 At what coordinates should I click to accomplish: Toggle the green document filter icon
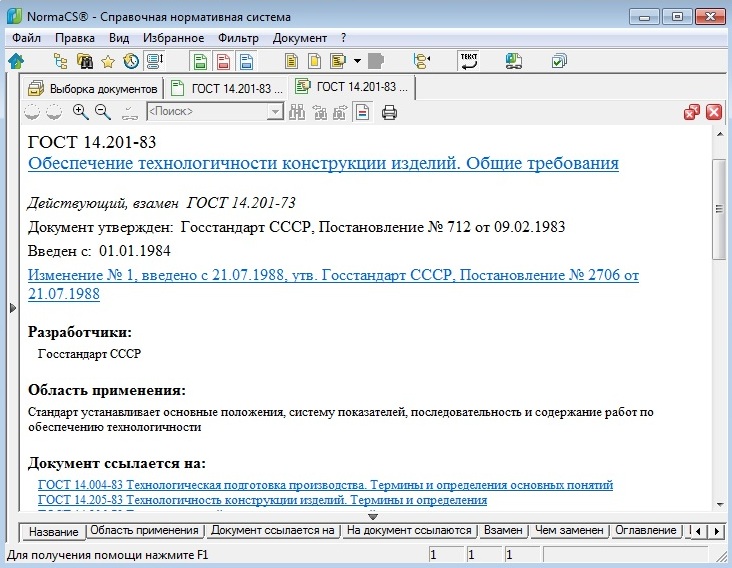(x=200, y=61)
